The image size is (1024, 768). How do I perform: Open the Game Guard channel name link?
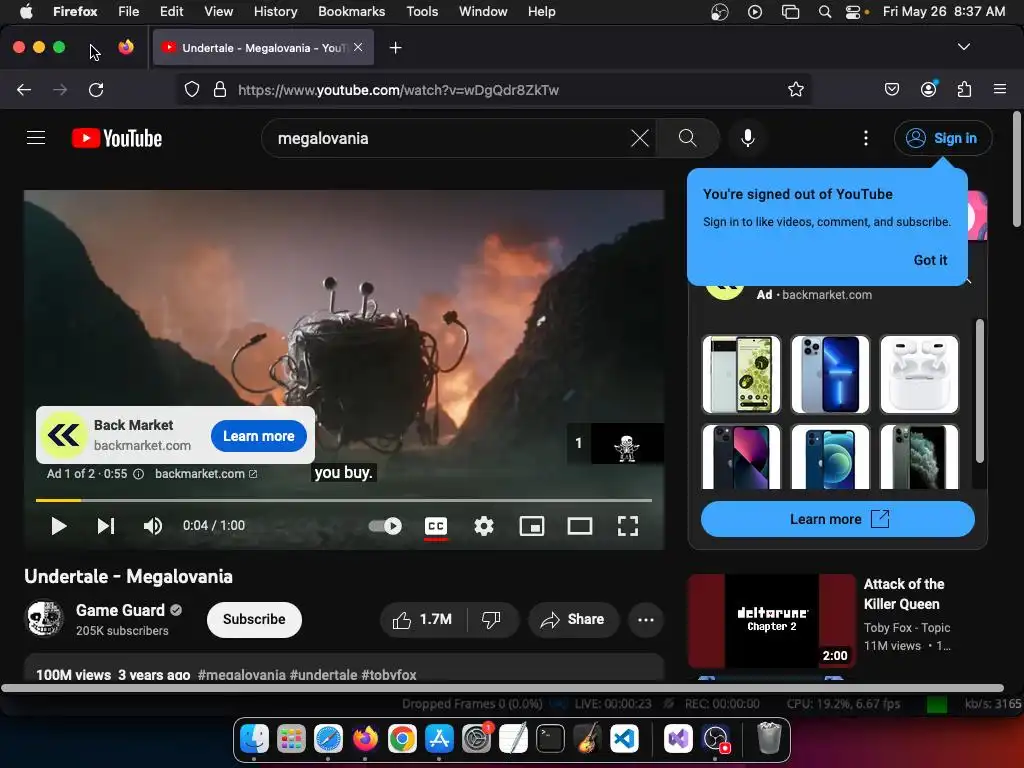(x=120, y=610)
